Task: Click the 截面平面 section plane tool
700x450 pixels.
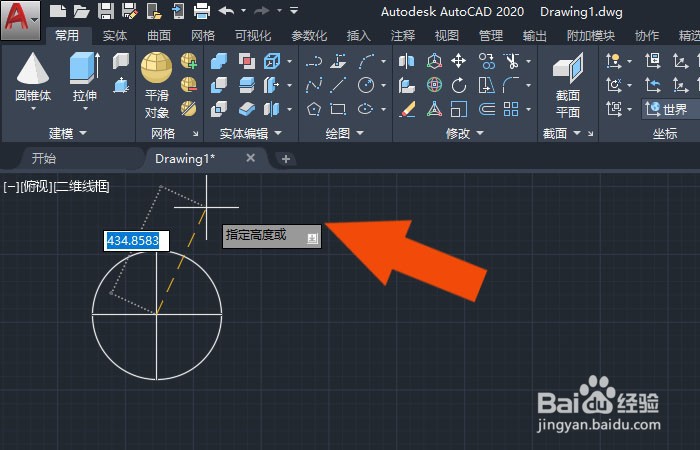Action: click(568, 85)
